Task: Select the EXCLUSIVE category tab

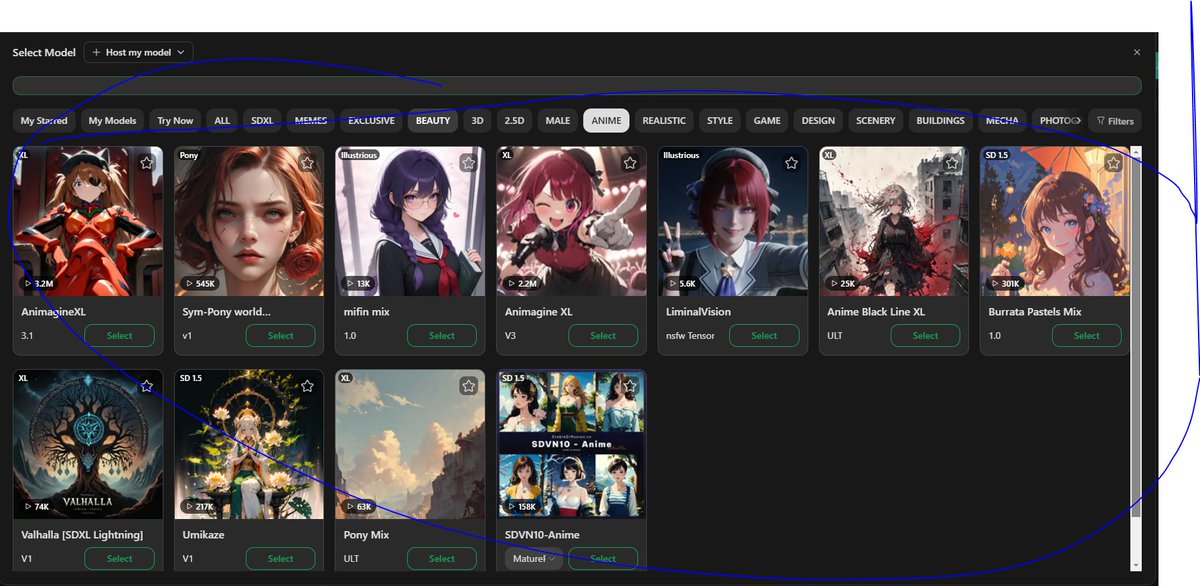Action: pyautogui.click(x=371, y=121)
